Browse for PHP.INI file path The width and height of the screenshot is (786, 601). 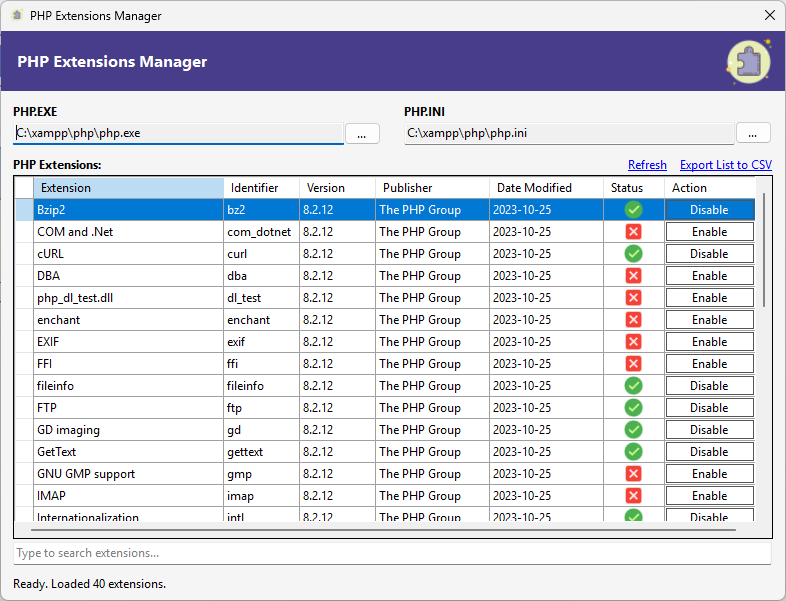[752, 133]
